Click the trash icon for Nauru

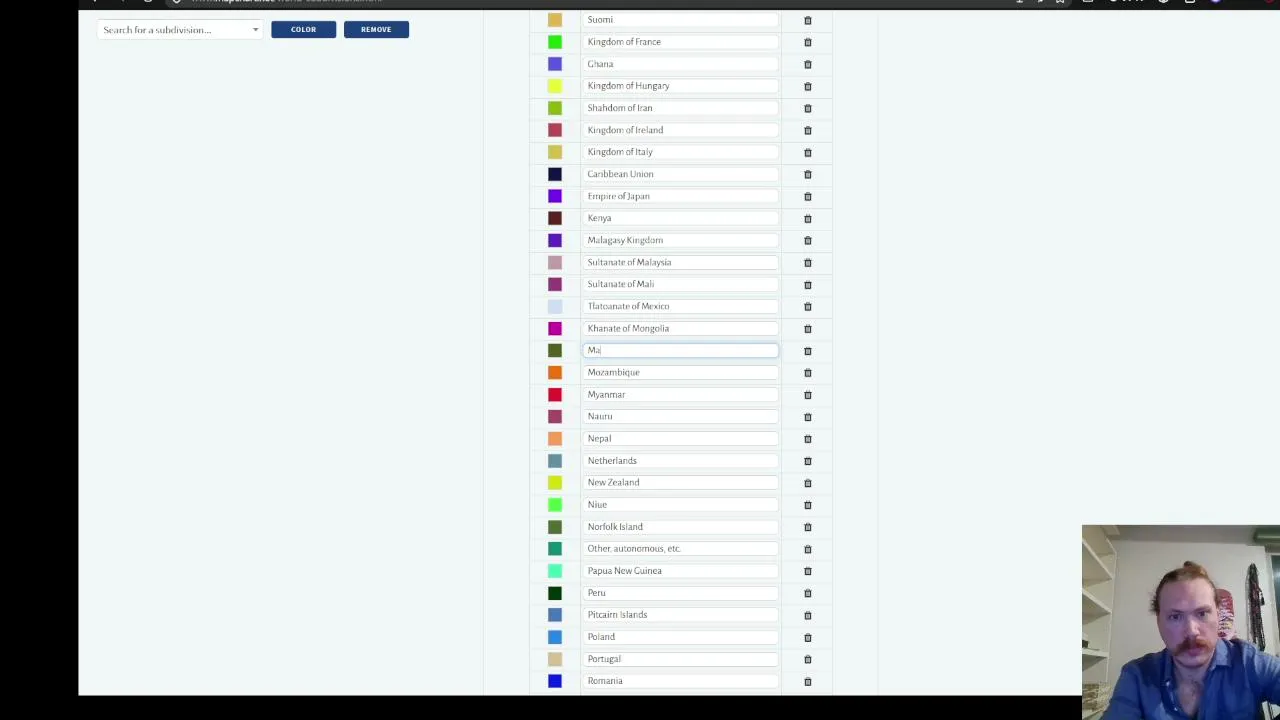pos(808,416)
